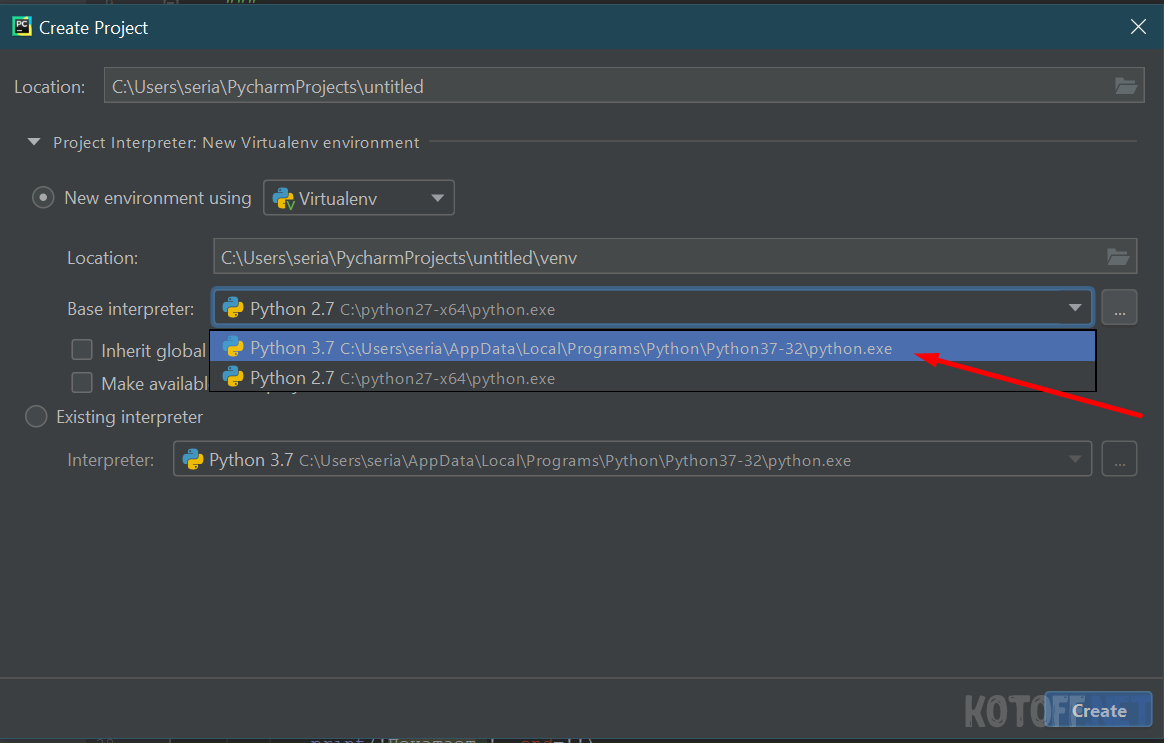The width and height of the screenshot is (1164, 743).
Task: Open the Virtualenv environment type dropdown
Action: tap(437, 198)
